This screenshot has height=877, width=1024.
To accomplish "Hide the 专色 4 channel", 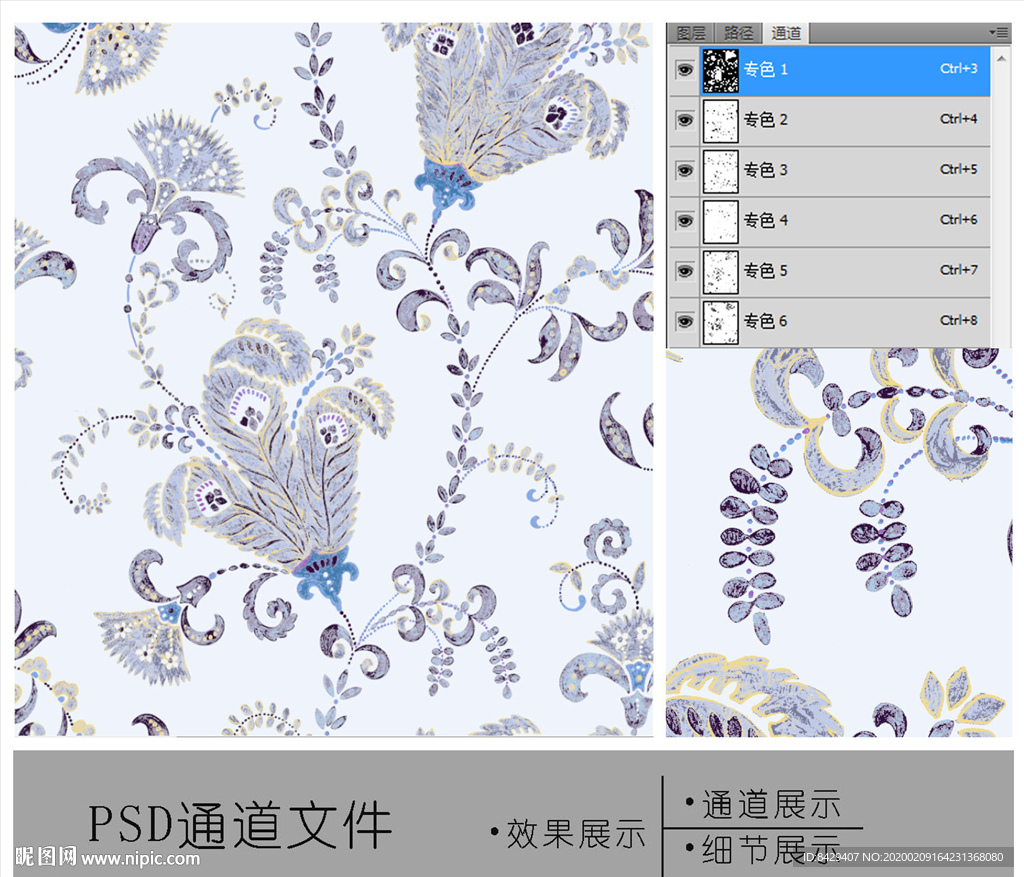I will tap(684, 221).
